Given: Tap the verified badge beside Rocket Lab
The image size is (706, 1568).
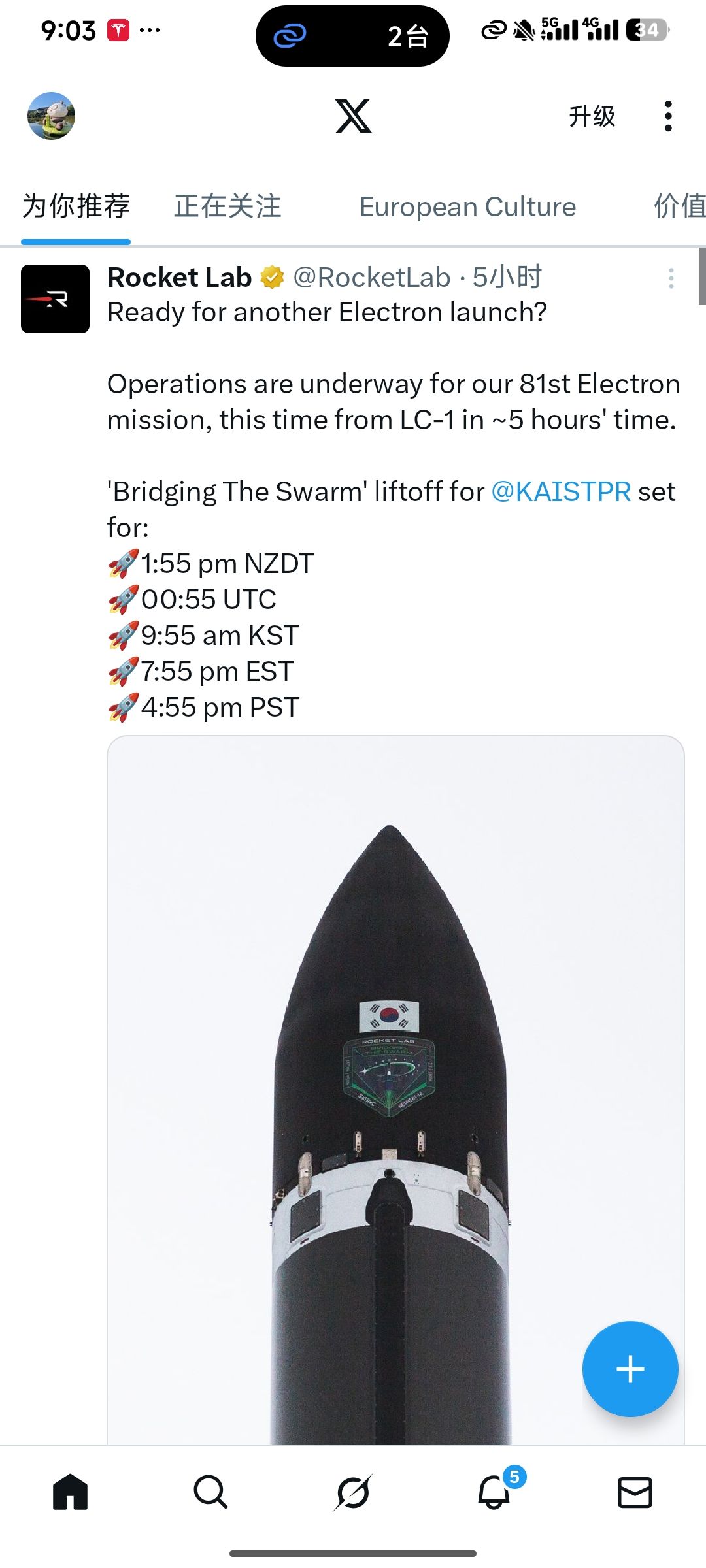Looking at the screenshot, I should 272,278.
